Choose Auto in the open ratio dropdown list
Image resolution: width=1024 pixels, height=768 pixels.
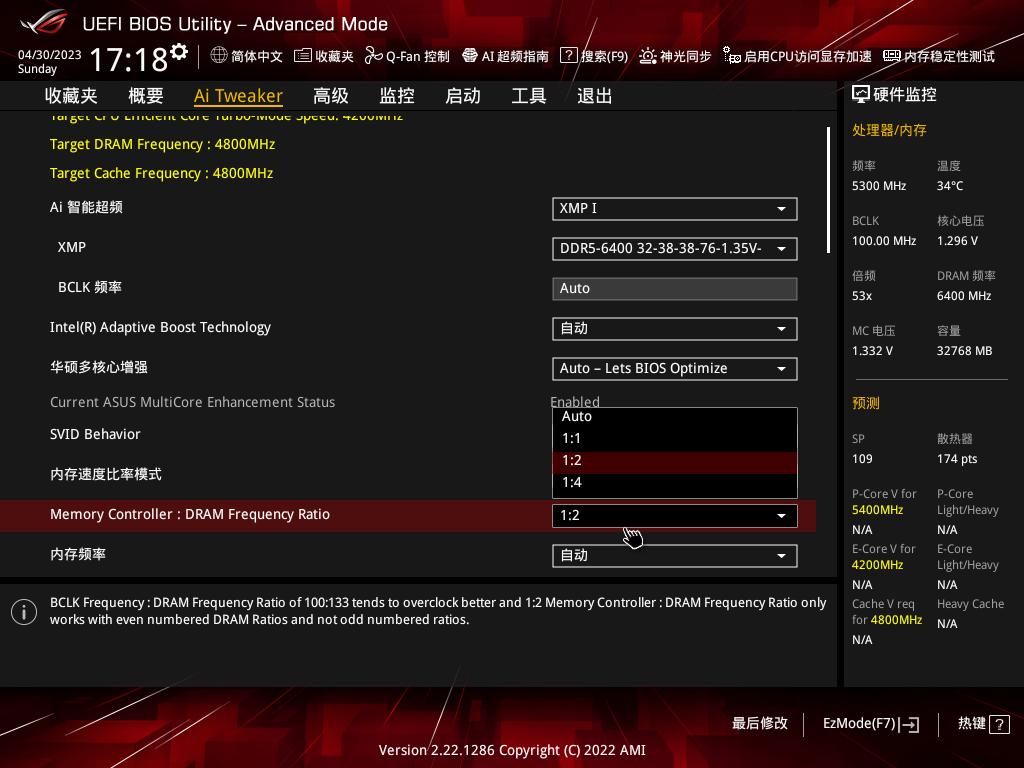coord(674,416)
